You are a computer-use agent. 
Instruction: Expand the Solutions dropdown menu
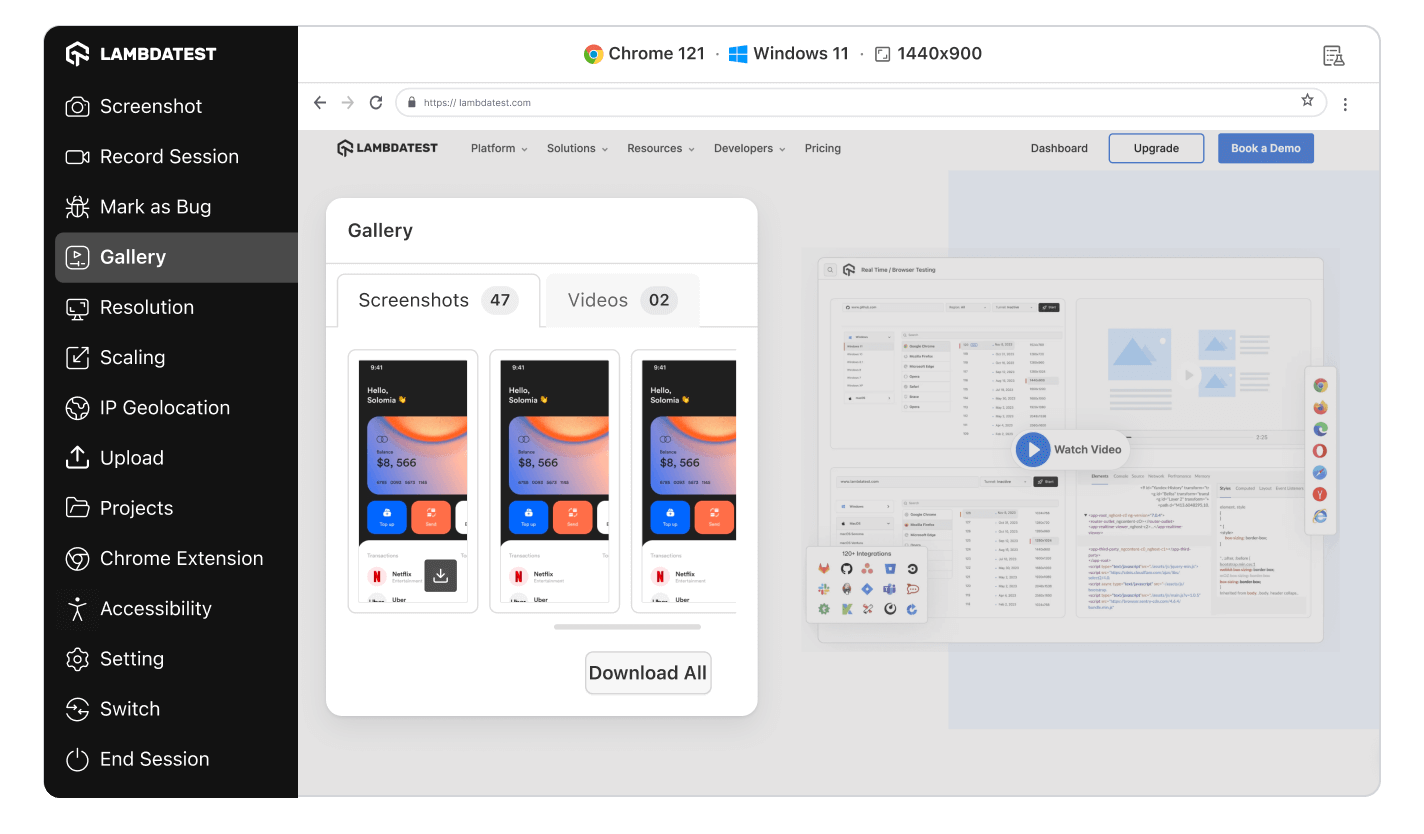577,148
